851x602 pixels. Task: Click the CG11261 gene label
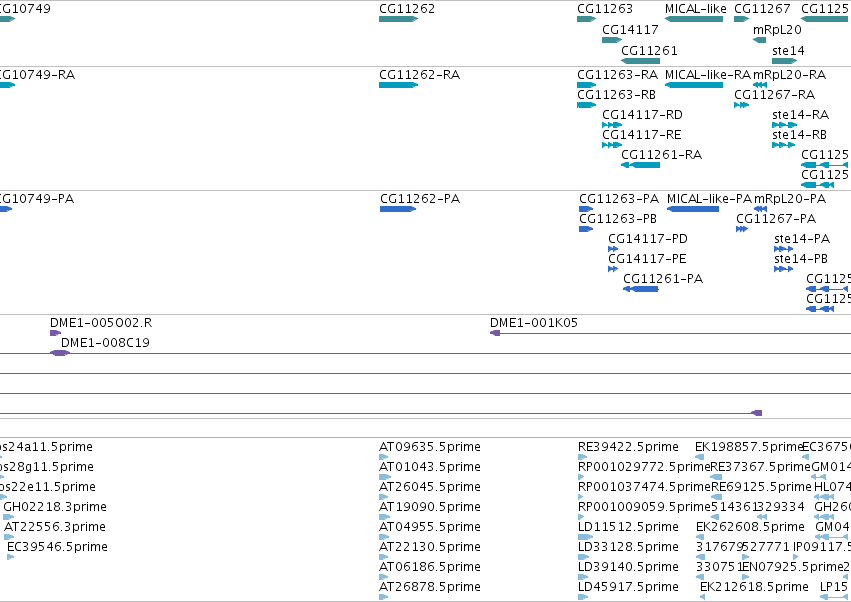[x=649, y=50]
